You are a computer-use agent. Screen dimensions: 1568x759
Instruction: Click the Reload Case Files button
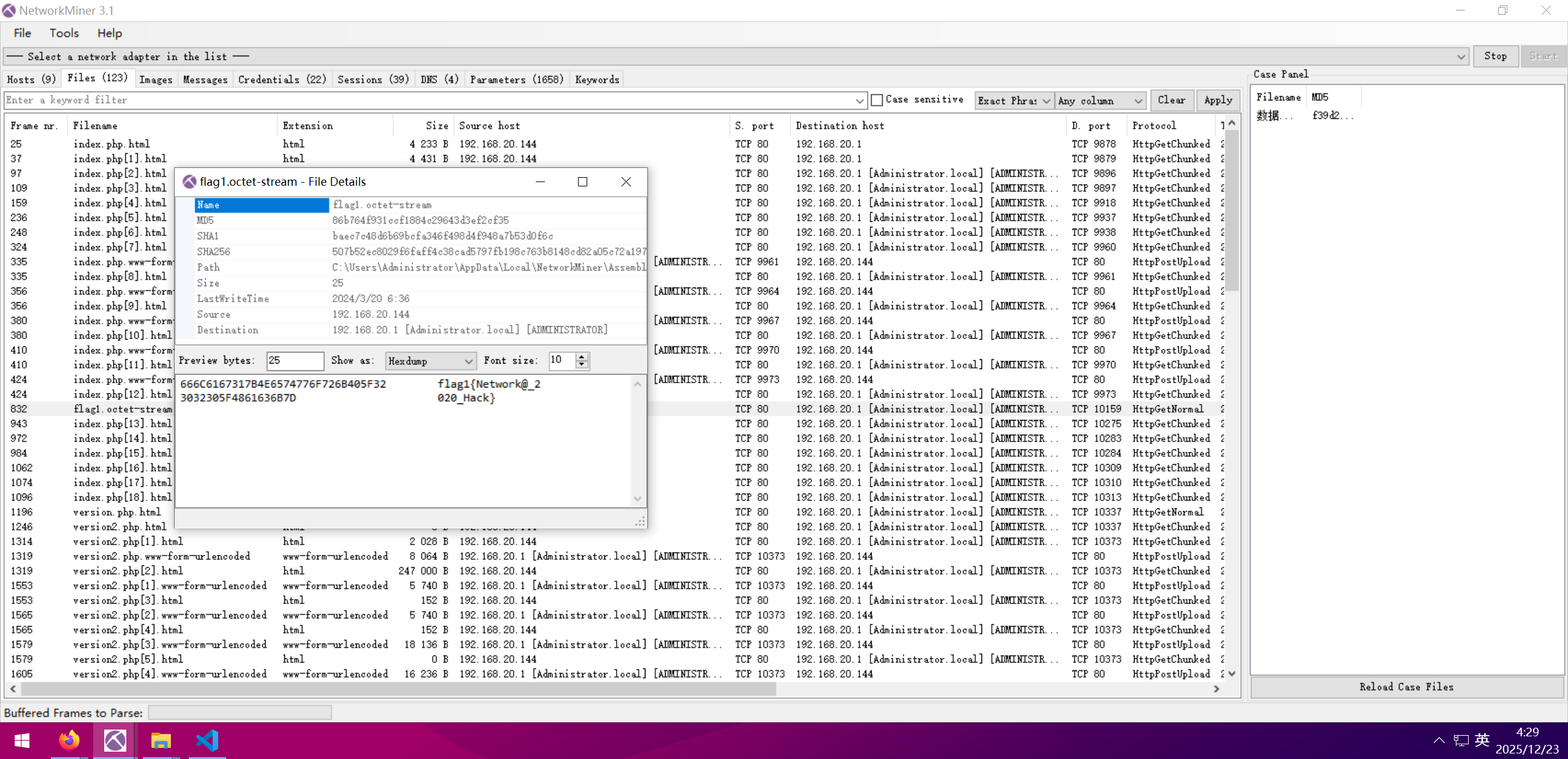click(1407, 687)
